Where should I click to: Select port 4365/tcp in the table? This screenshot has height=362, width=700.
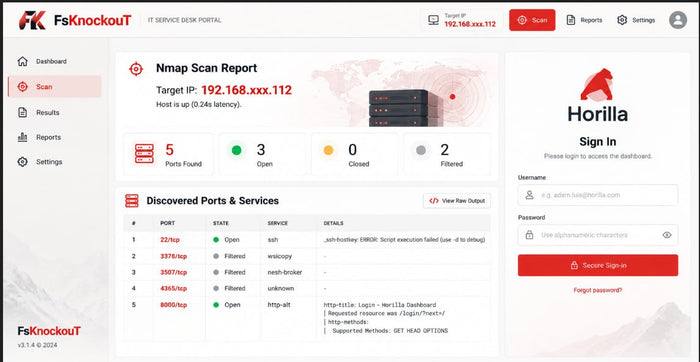174,288
